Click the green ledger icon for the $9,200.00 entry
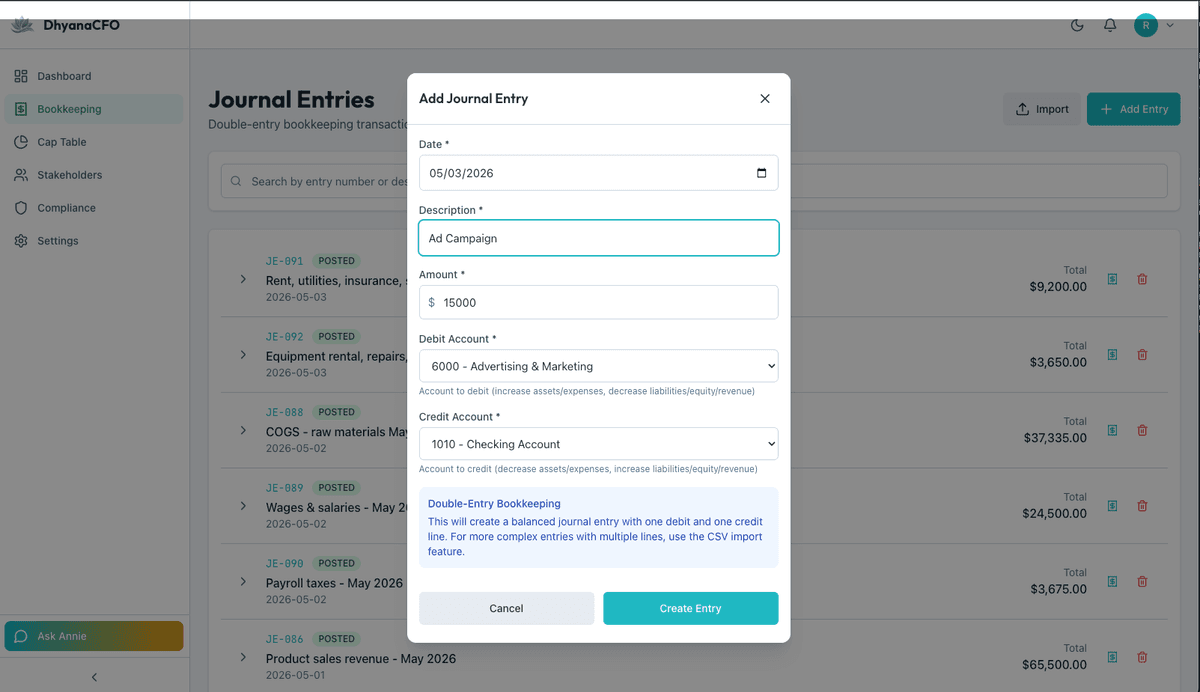The height and width of the screenshot is (692, 1200). [x=1112, y=279]
